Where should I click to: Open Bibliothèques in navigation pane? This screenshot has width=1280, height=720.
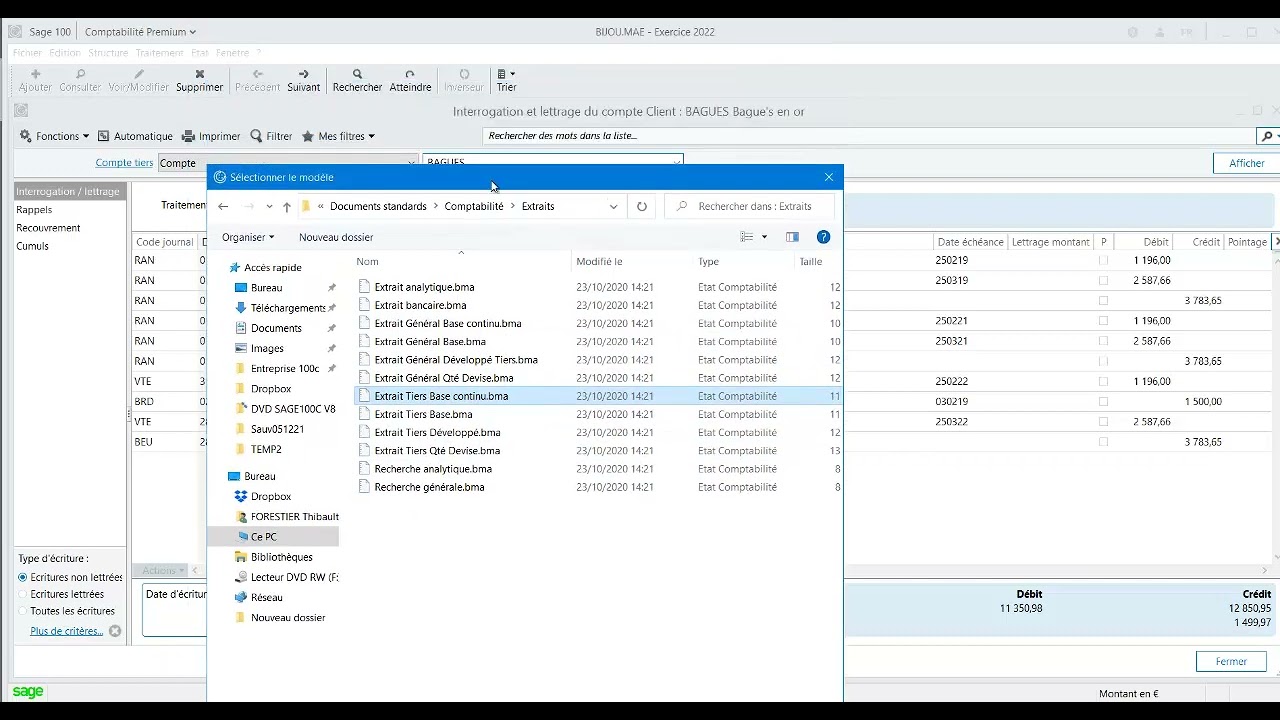click(x=281, y=557)
